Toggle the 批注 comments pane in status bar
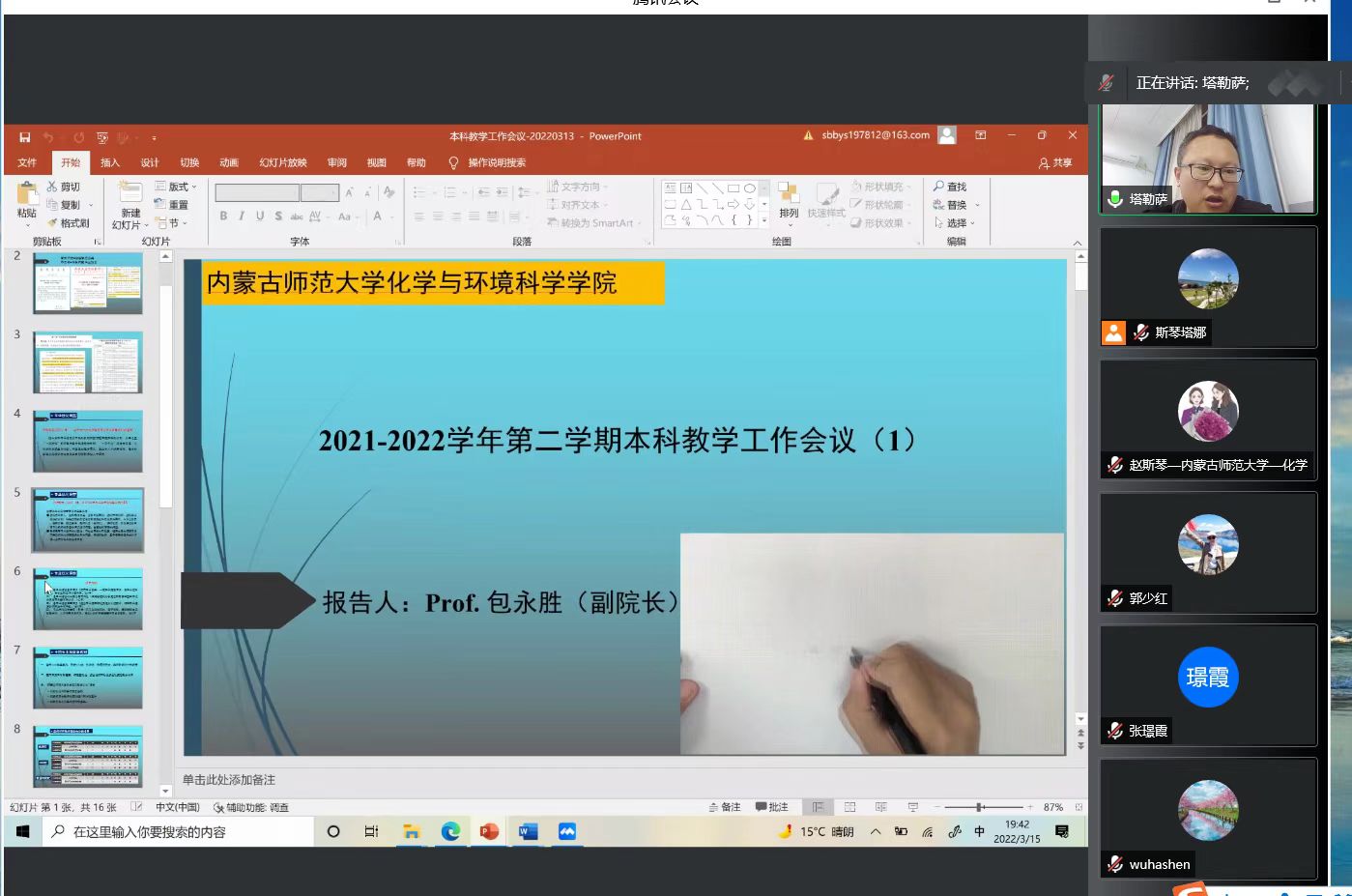The image size is (1352, 896). click(771, 807)
